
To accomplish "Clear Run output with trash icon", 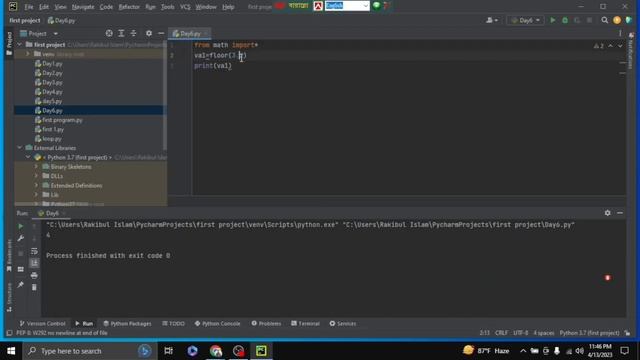I will 34,287.
